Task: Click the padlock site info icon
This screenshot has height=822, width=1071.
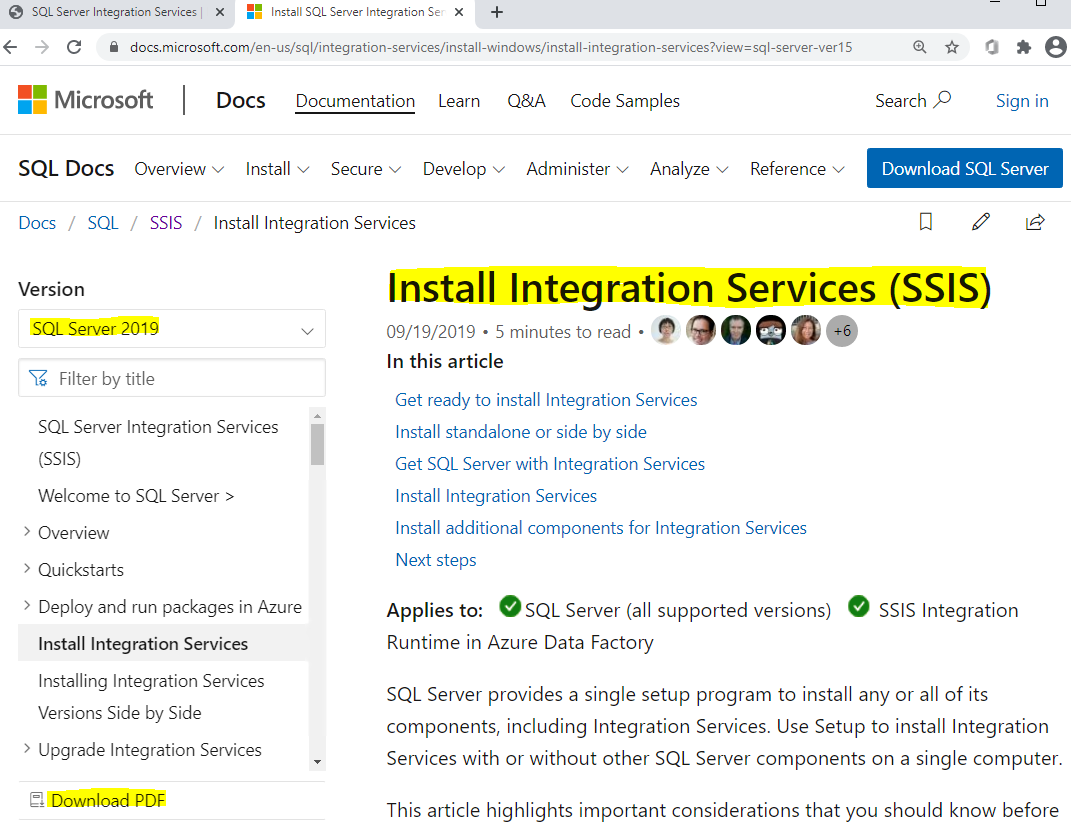Action: pyautogui.click(x=114, y=47)
